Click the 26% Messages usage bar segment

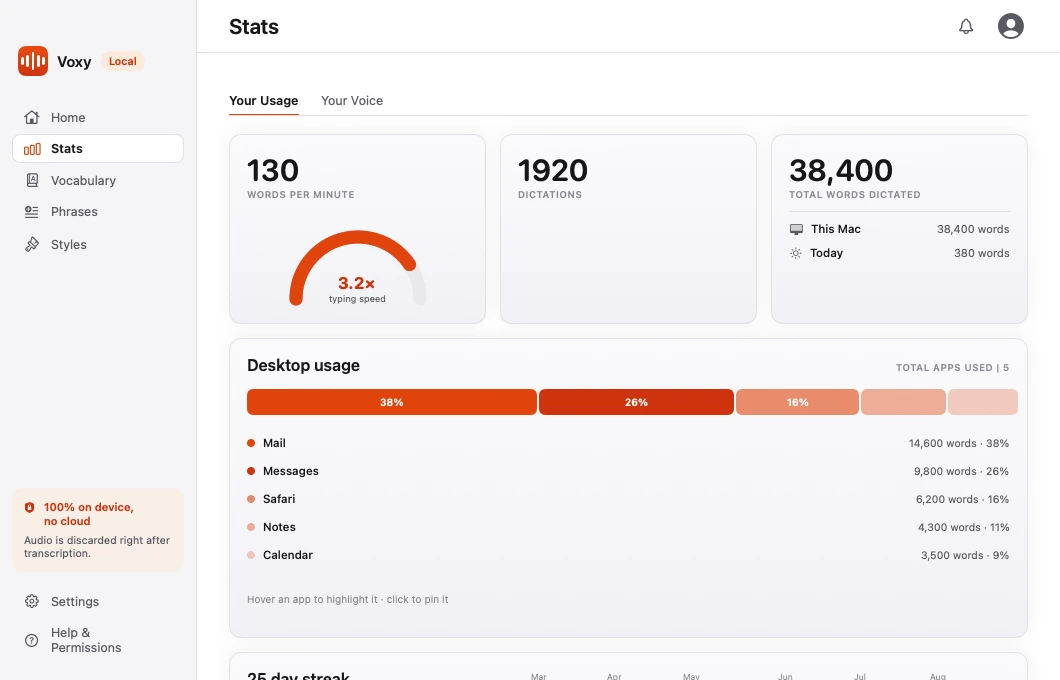tap(636, 402)
